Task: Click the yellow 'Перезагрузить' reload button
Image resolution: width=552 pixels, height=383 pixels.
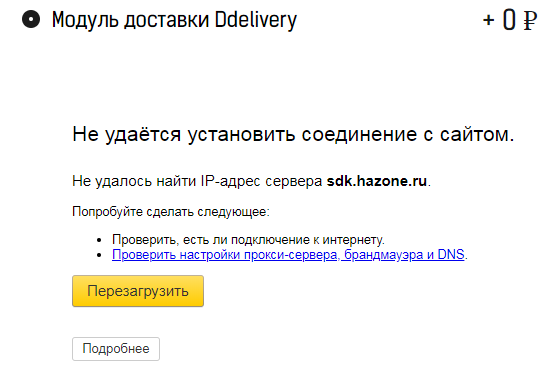Action: pyautogui.click(x=138, y=291)
